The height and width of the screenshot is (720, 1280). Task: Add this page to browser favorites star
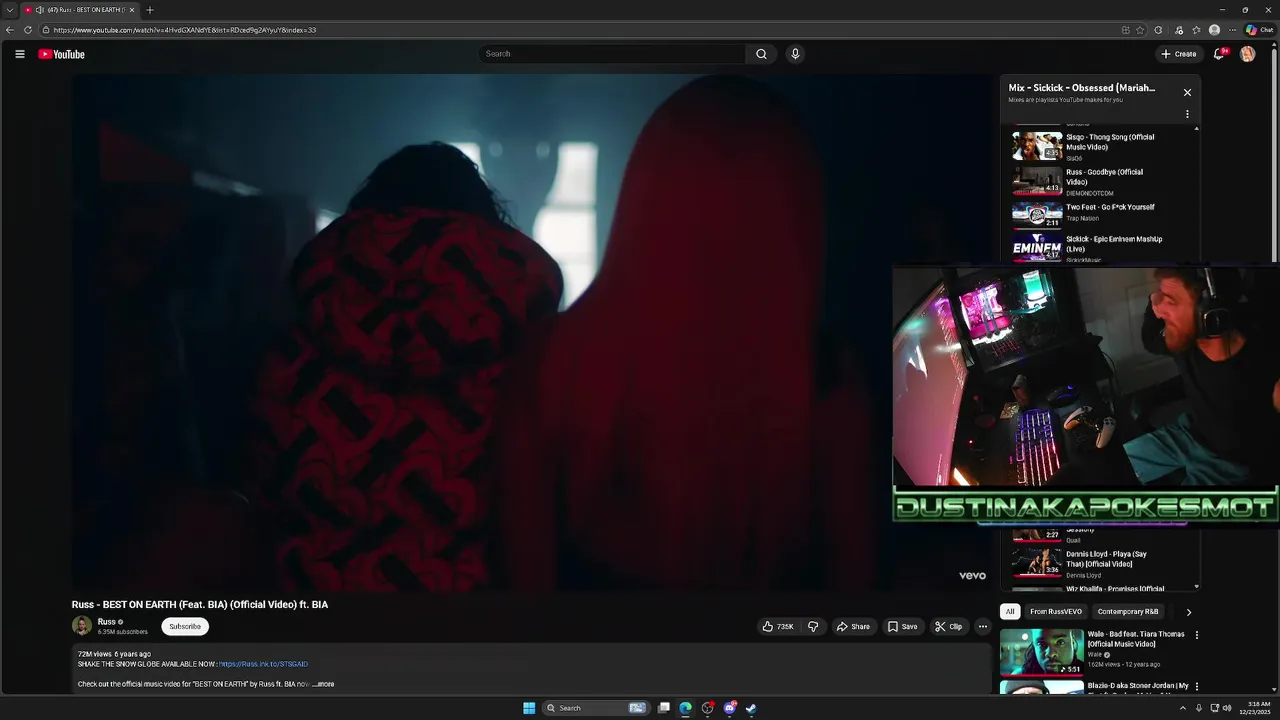coord(1140,30)
